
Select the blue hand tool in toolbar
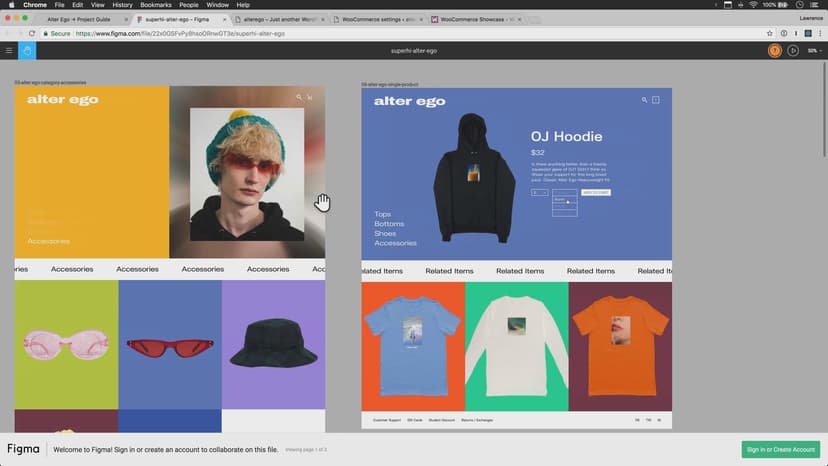click(x=28, y=50)
